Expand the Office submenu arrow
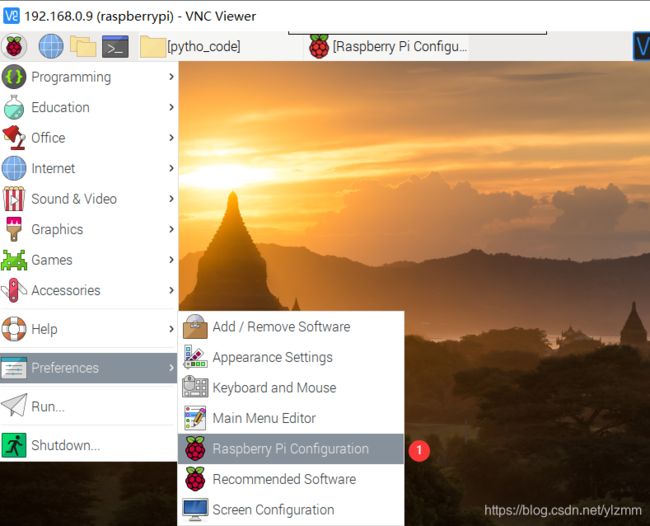The image size is (650, 526). (x=171, y=138)
